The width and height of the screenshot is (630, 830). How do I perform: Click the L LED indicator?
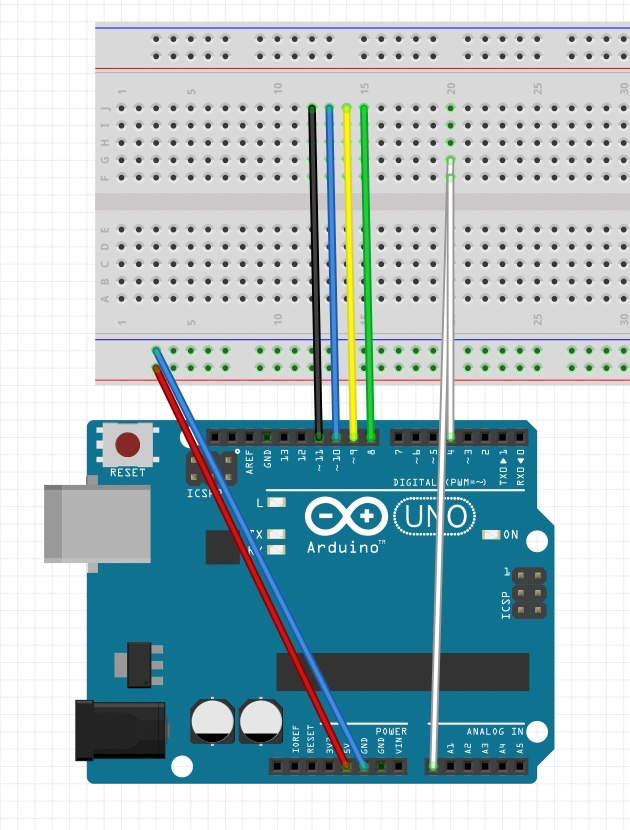tap(276, 502)
